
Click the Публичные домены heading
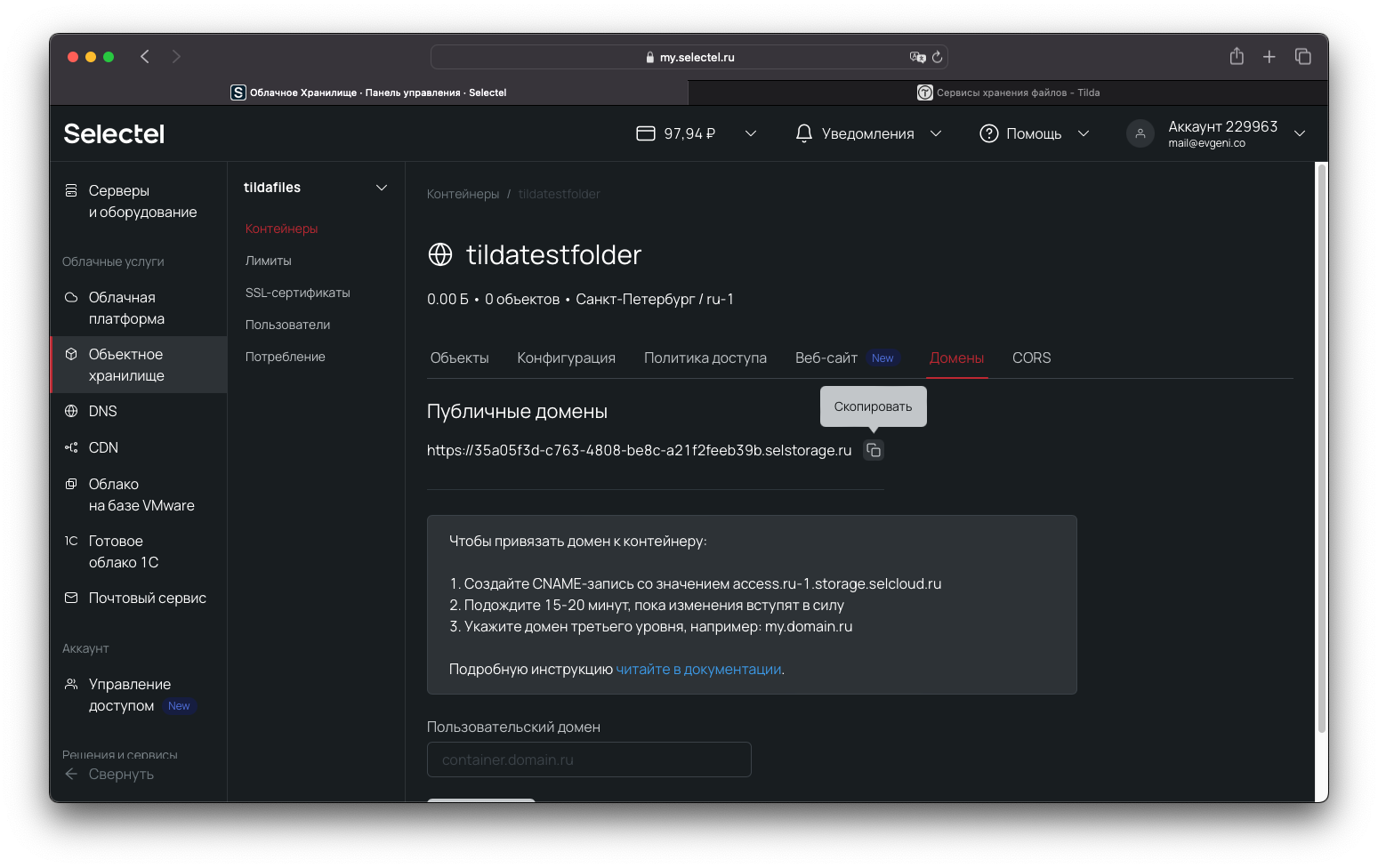click(518, 412)
